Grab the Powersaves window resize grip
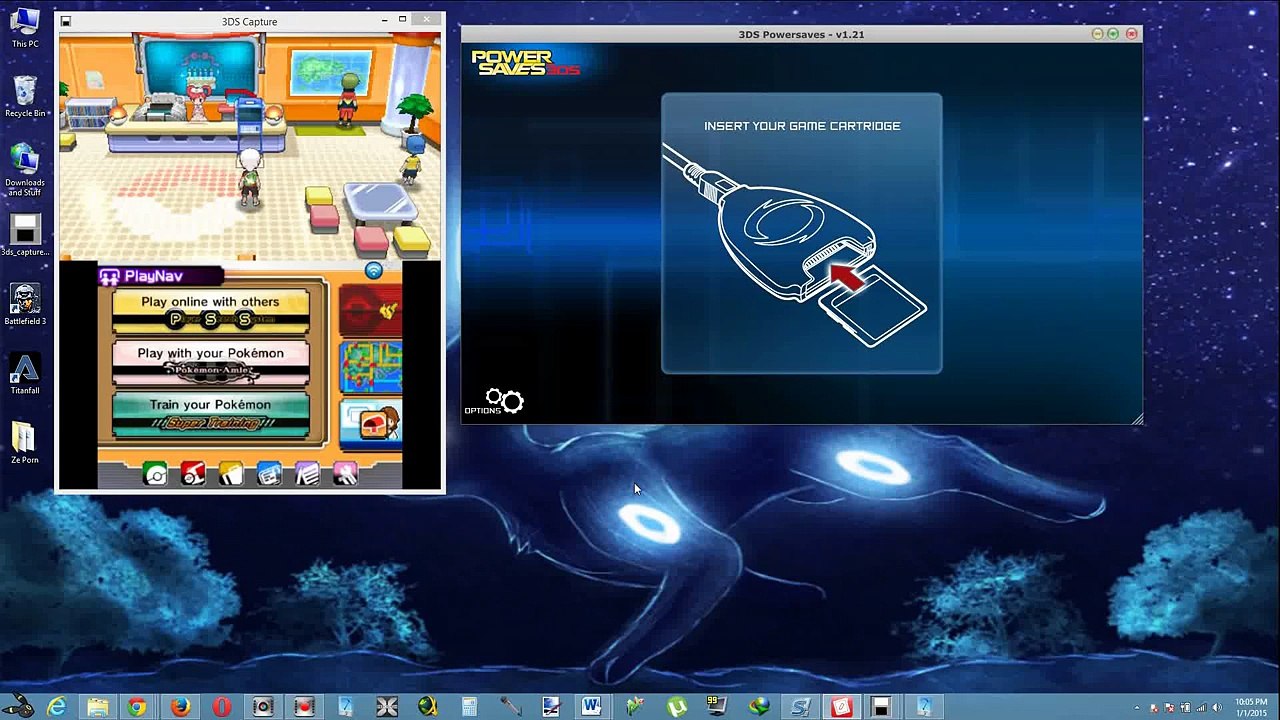 (1137, 419)
